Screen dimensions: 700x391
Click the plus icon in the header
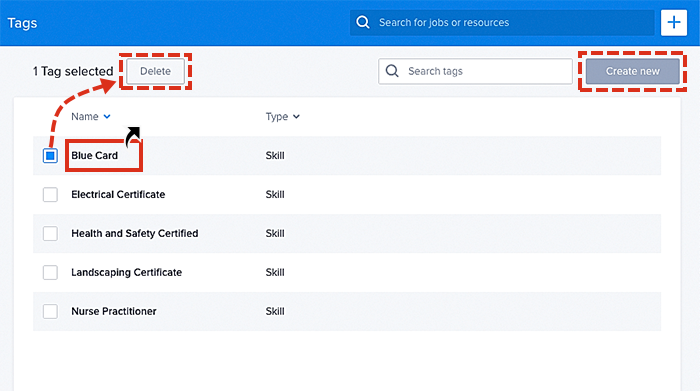click(x=674, y=22)
